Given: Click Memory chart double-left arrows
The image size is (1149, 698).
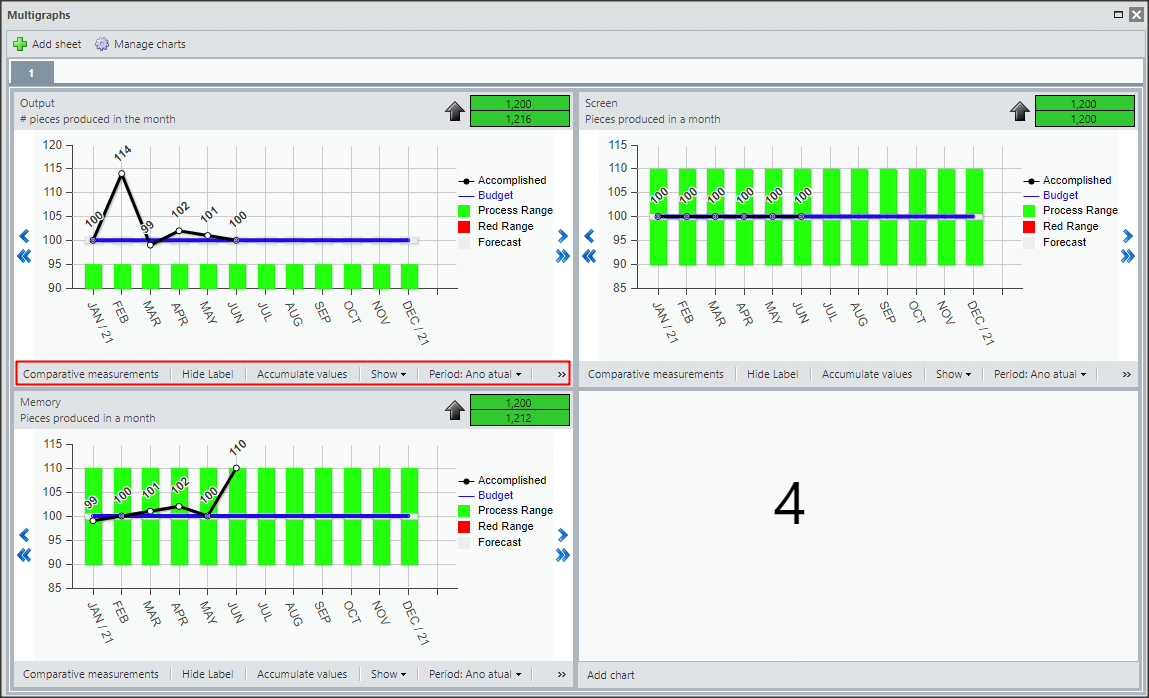Looking at the screenshot, I should tap(24, 554).
